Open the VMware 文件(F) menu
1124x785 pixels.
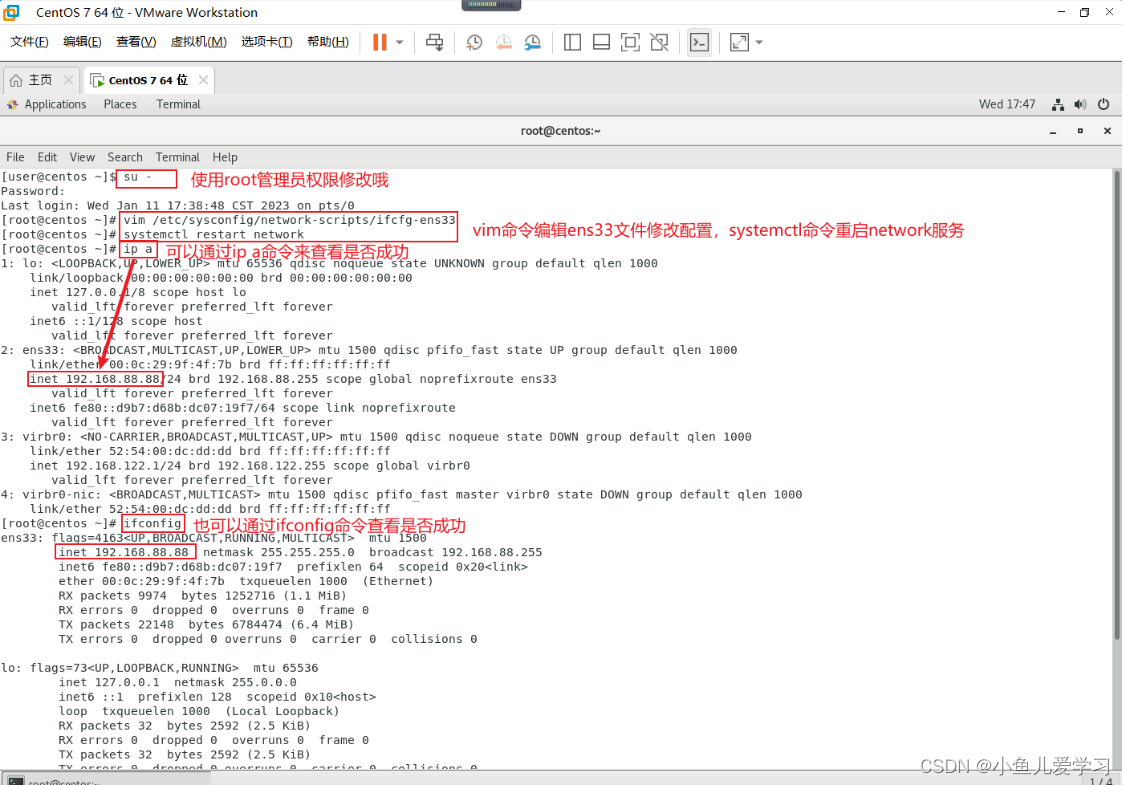(x=29, y=42)
